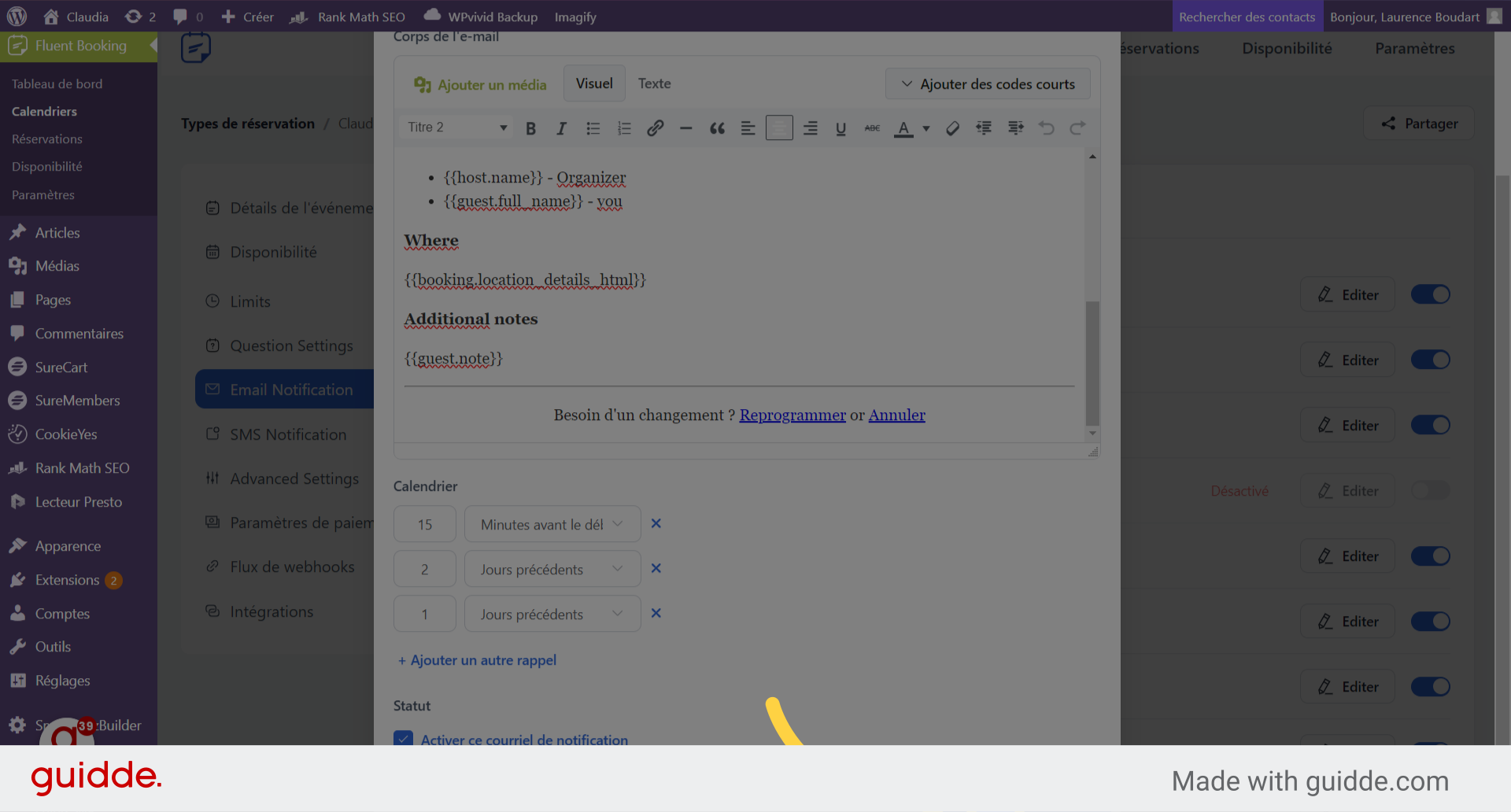Expand Ajouter des codes courts dropdown
Image resolution: width=1511 pixels, height=812 pixels.
coord(988,84)
